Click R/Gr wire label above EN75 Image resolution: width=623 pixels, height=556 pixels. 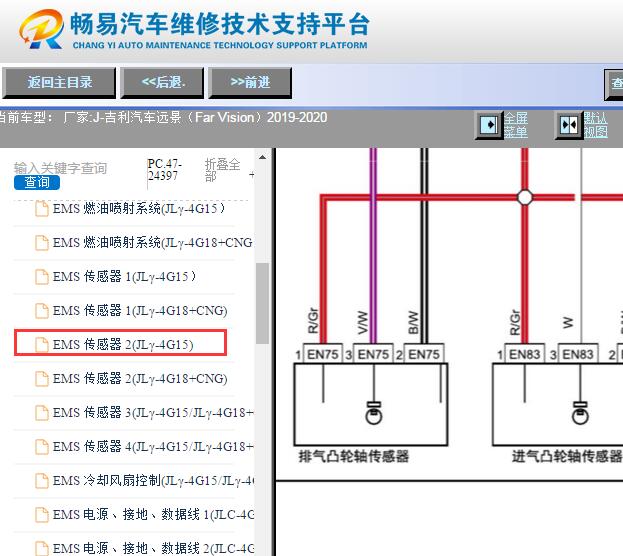tap(313, 320)
